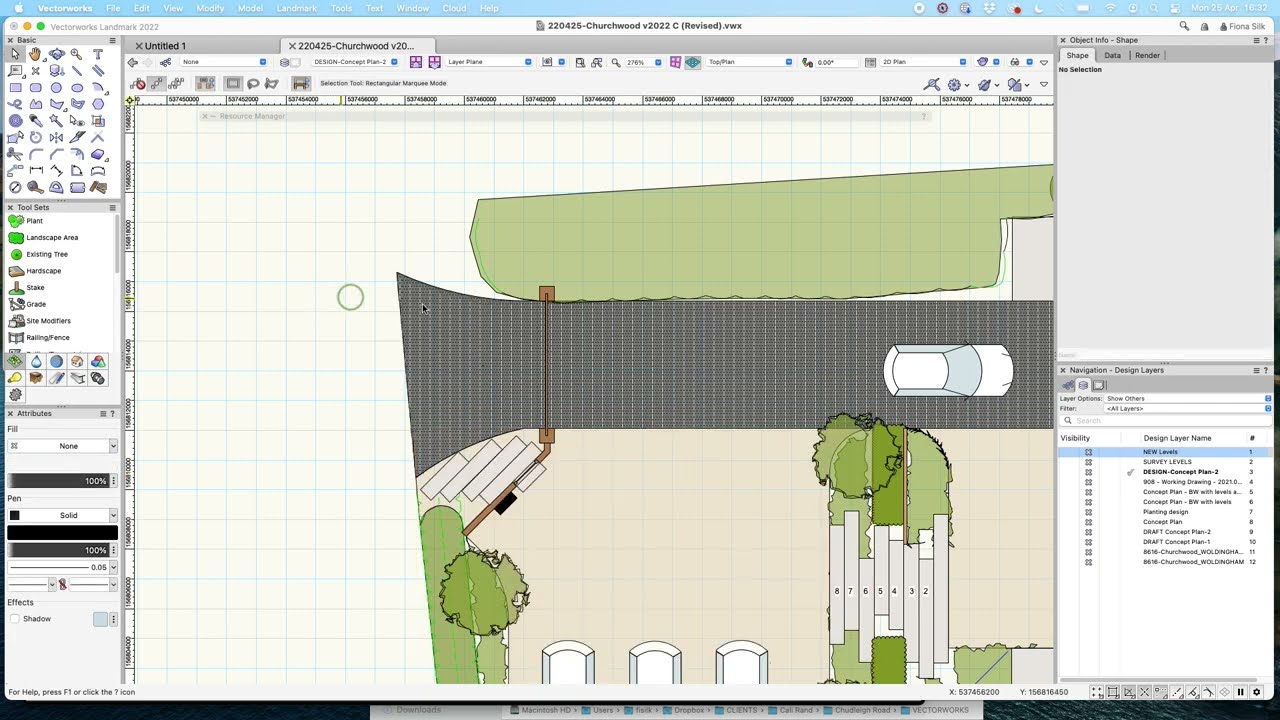
Task: Open the Layer Options Show Others dropdown
Action: (x=1188, y=398)
